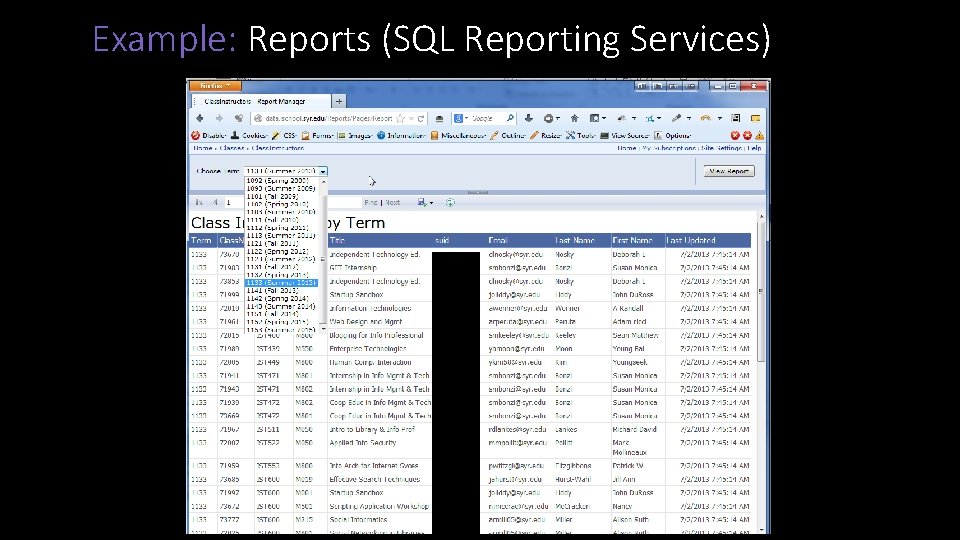Open the export format dropdown arrow
Viewport: 960px width, 540px height.
[432, 203]
